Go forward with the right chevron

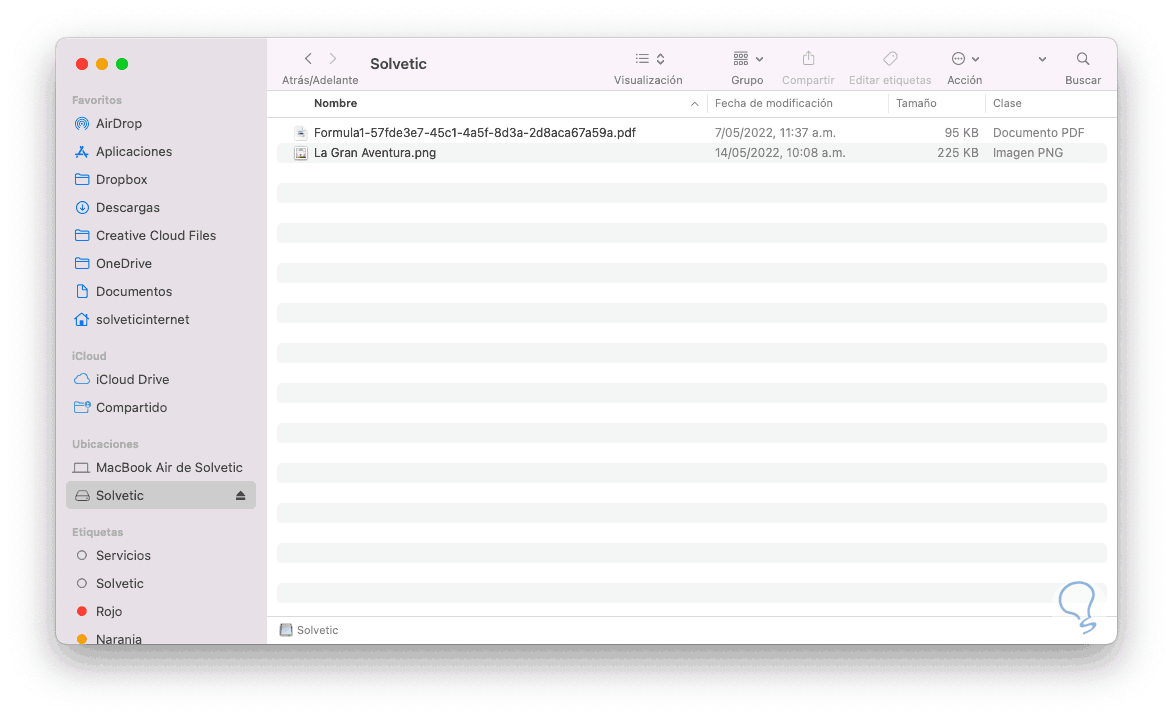coord(333,58)
